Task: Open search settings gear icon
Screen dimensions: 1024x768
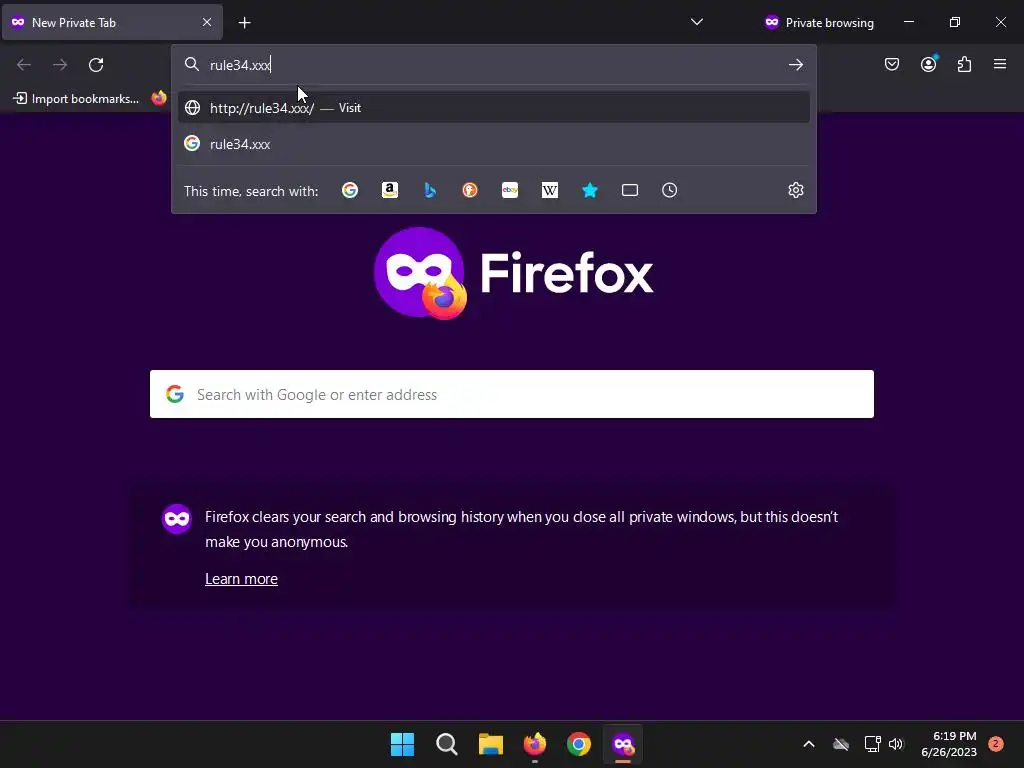Action: (795, 190)
